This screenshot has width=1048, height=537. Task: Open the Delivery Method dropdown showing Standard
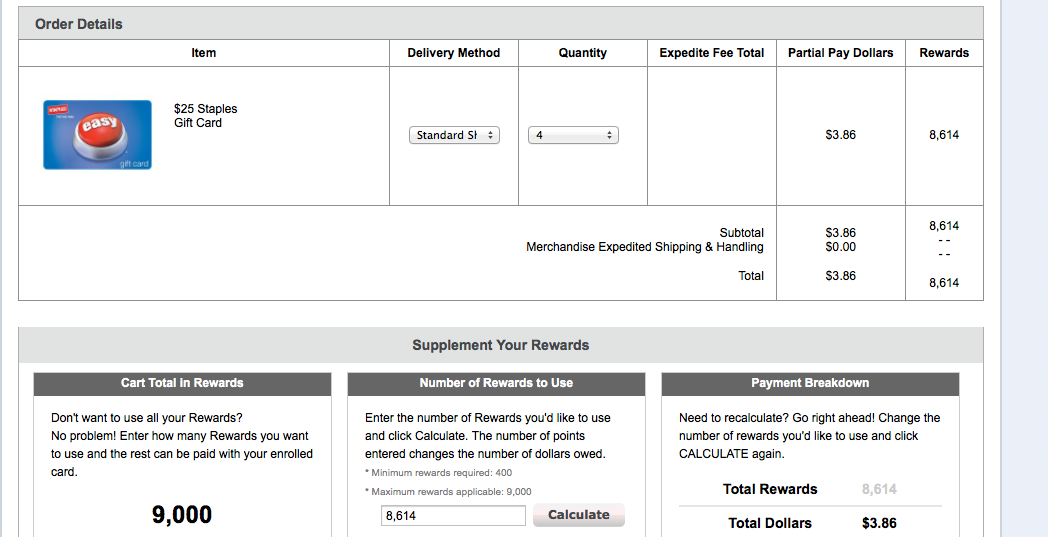click(x=454, y=135)
